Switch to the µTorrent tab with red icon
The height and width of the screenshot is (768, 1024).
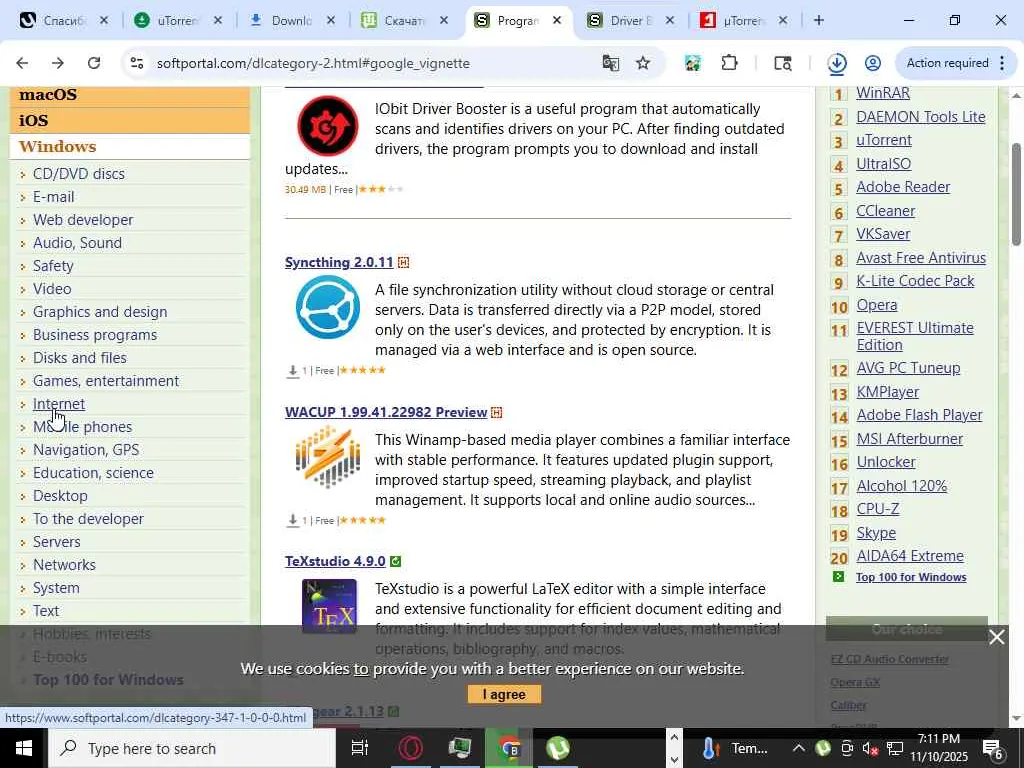[x=744, y=20]
